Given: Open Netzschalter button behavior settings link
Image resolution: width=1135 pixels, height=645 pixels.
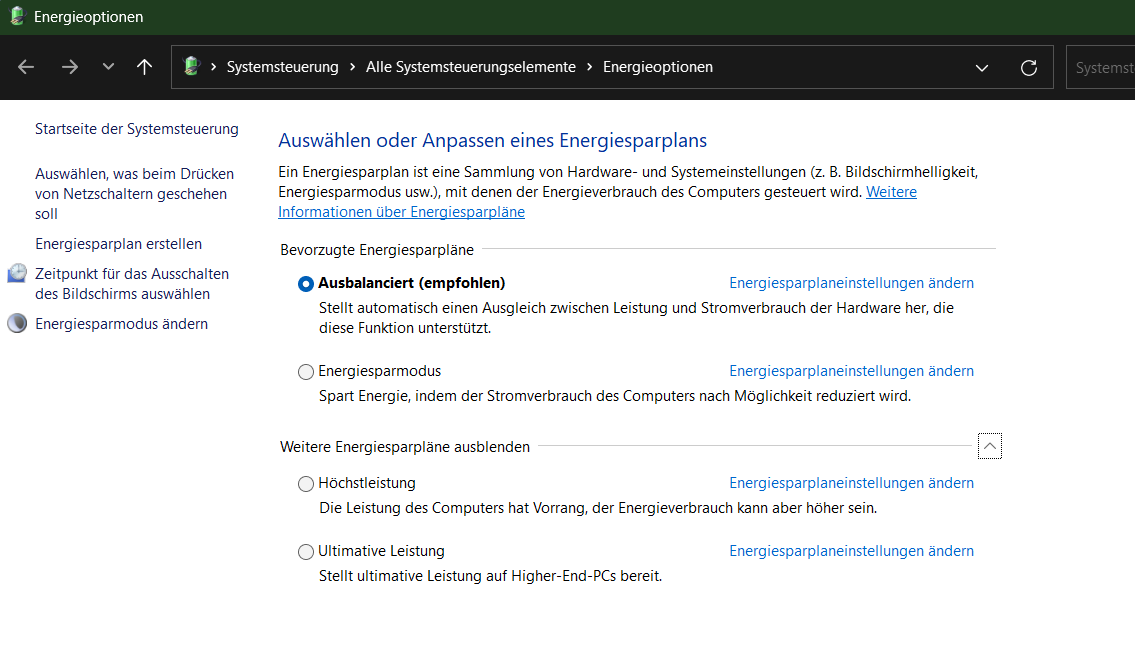Looking at the screenshot, I should 135,193.
